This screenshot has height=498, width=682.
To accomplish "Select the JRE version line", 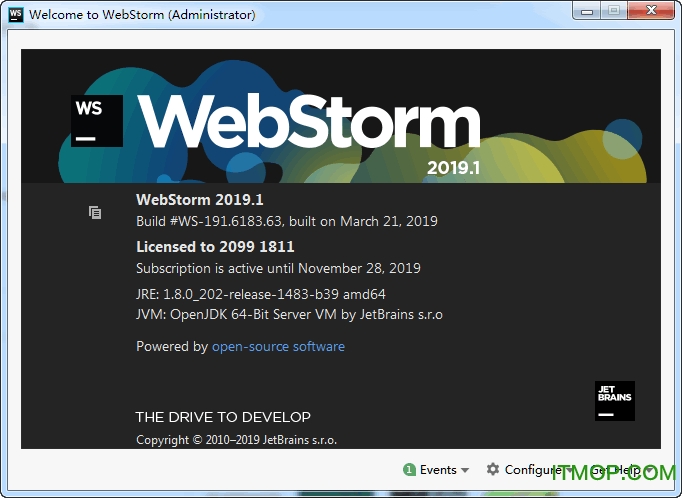I will (x=261, y=294).
